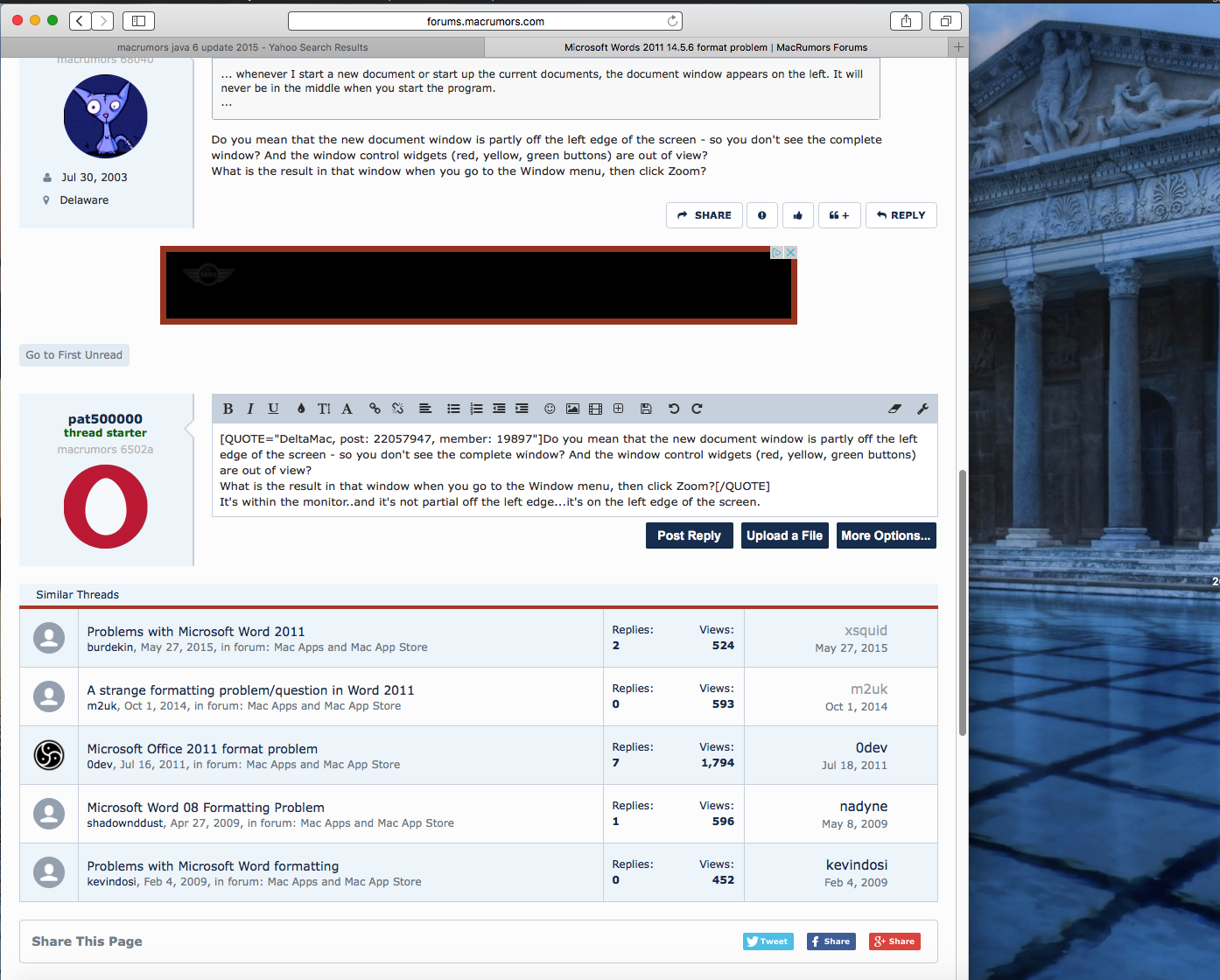
Task: Toggle underline formatting in reply editor
Action: (x=273, y=409)
